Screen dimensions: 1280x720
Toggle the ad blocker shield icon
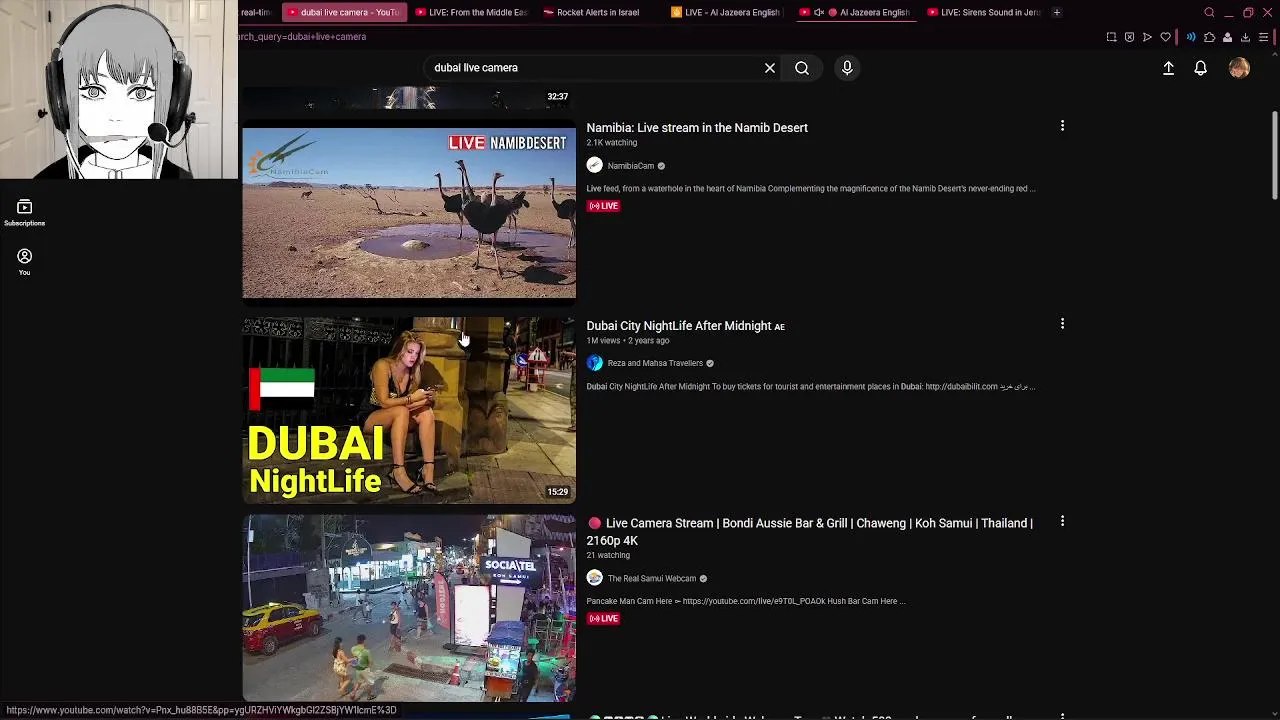[x=1129, y=37]
